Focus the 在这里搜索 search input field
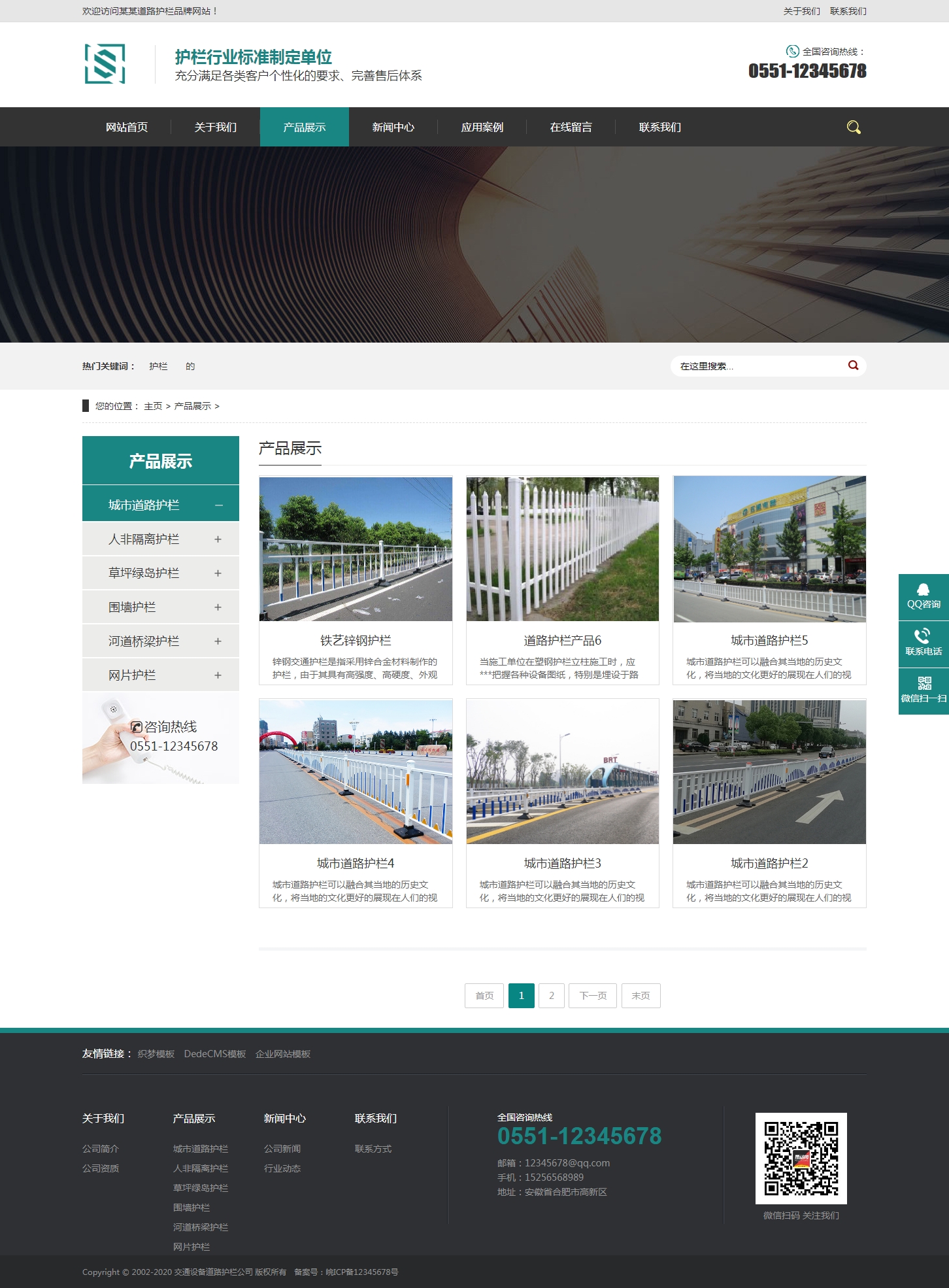Image resolution: width=949 pixels, height=1288 pixels. click(758, 366)
